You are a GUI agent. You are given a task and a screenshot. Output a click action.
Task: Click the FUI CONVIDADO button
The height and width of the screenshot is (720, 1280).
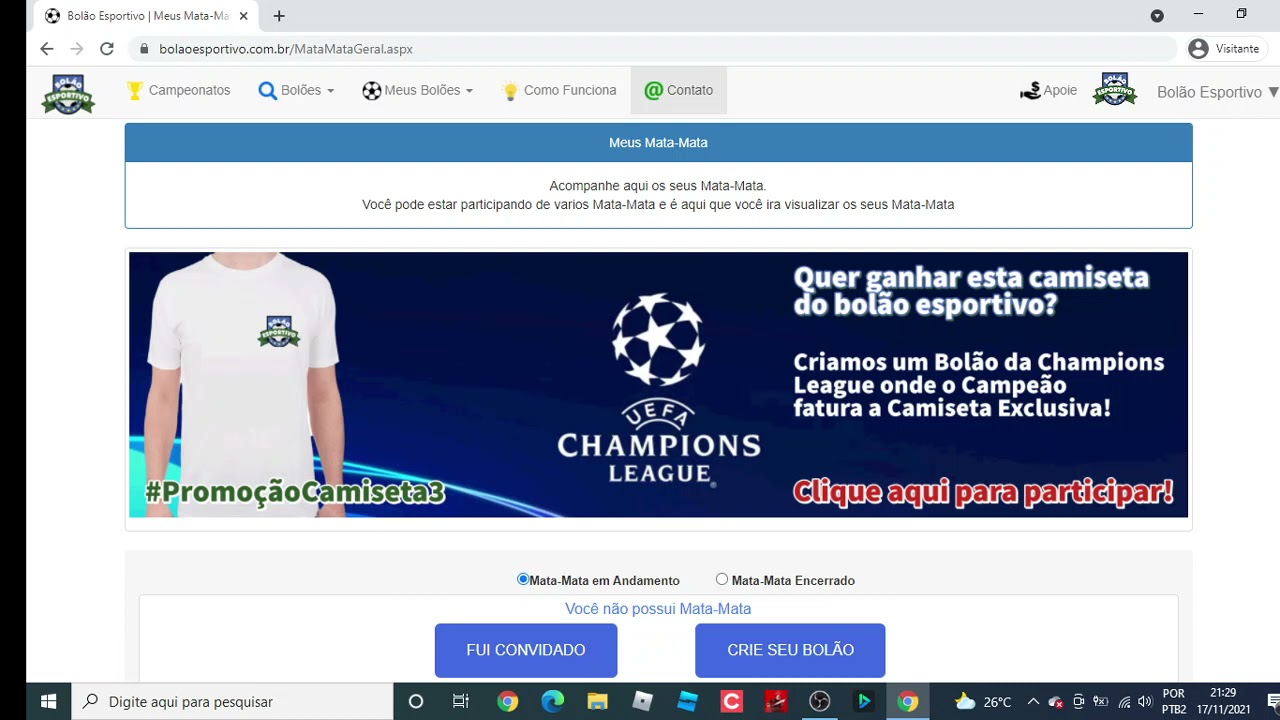click(x=526, y=650)
